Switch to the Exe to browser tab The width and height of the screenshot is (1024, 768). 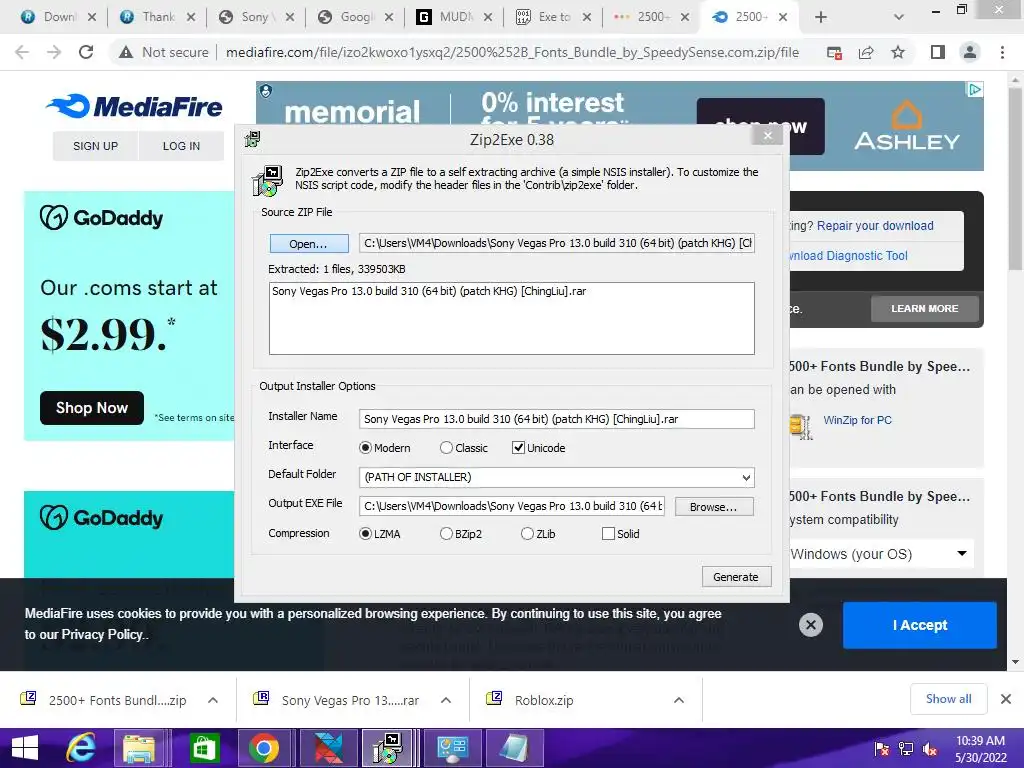click(x=554, y=17)
